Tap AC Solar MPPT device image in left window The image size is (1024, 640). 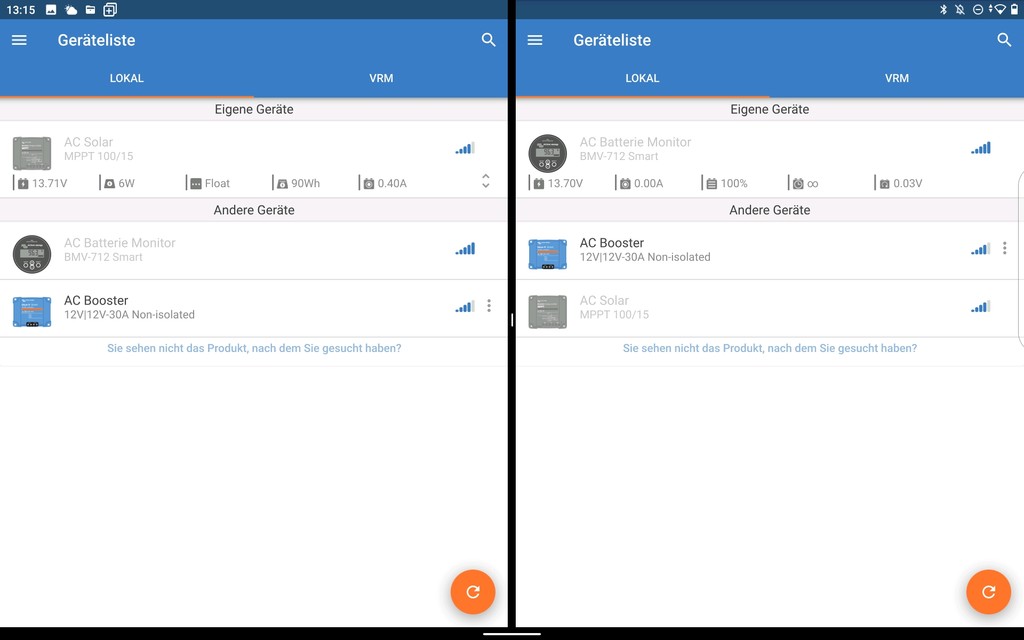coord(32,153)
